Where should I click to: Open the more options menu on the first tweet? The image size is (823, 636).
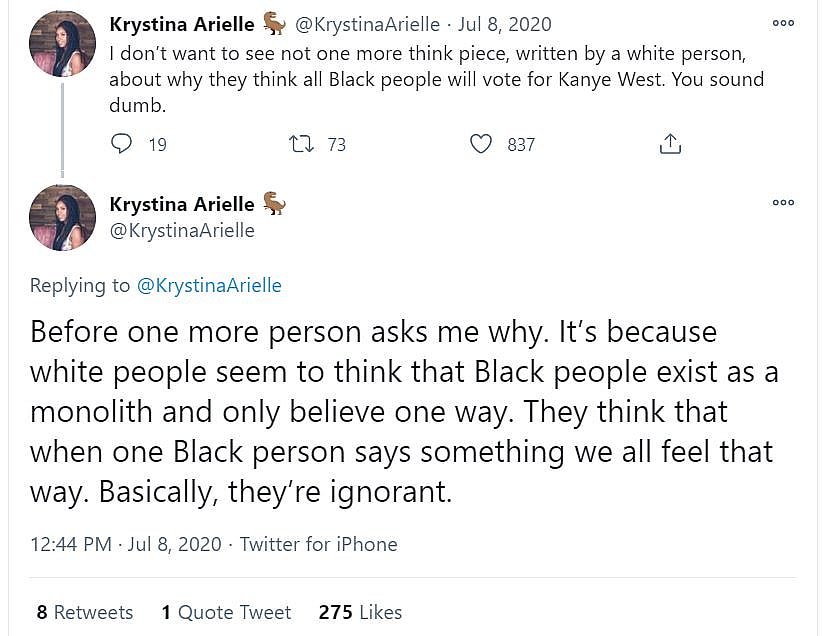click(783, 23)
